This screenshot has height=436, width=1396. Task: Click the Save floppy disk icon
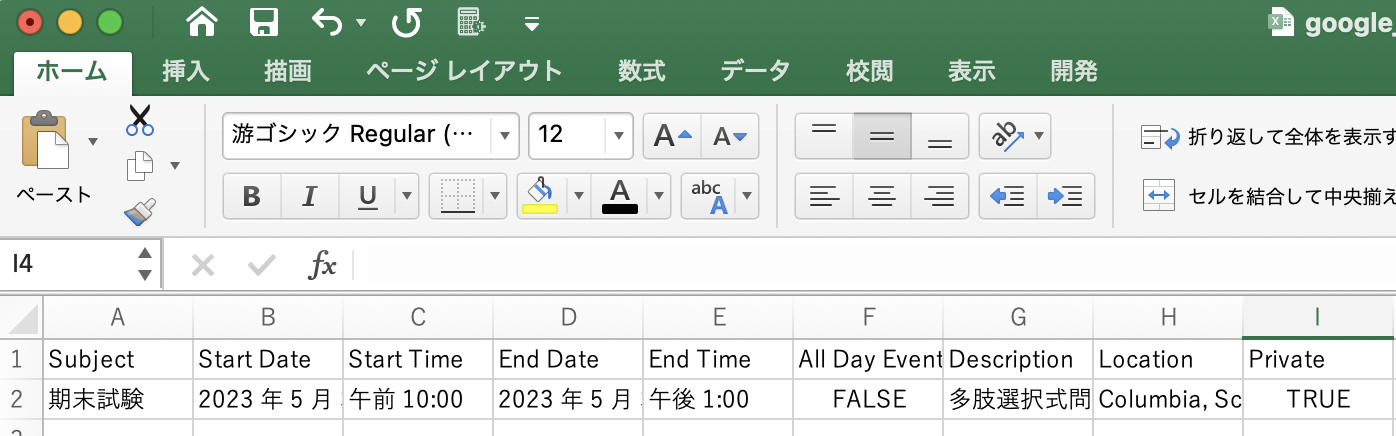263,21
